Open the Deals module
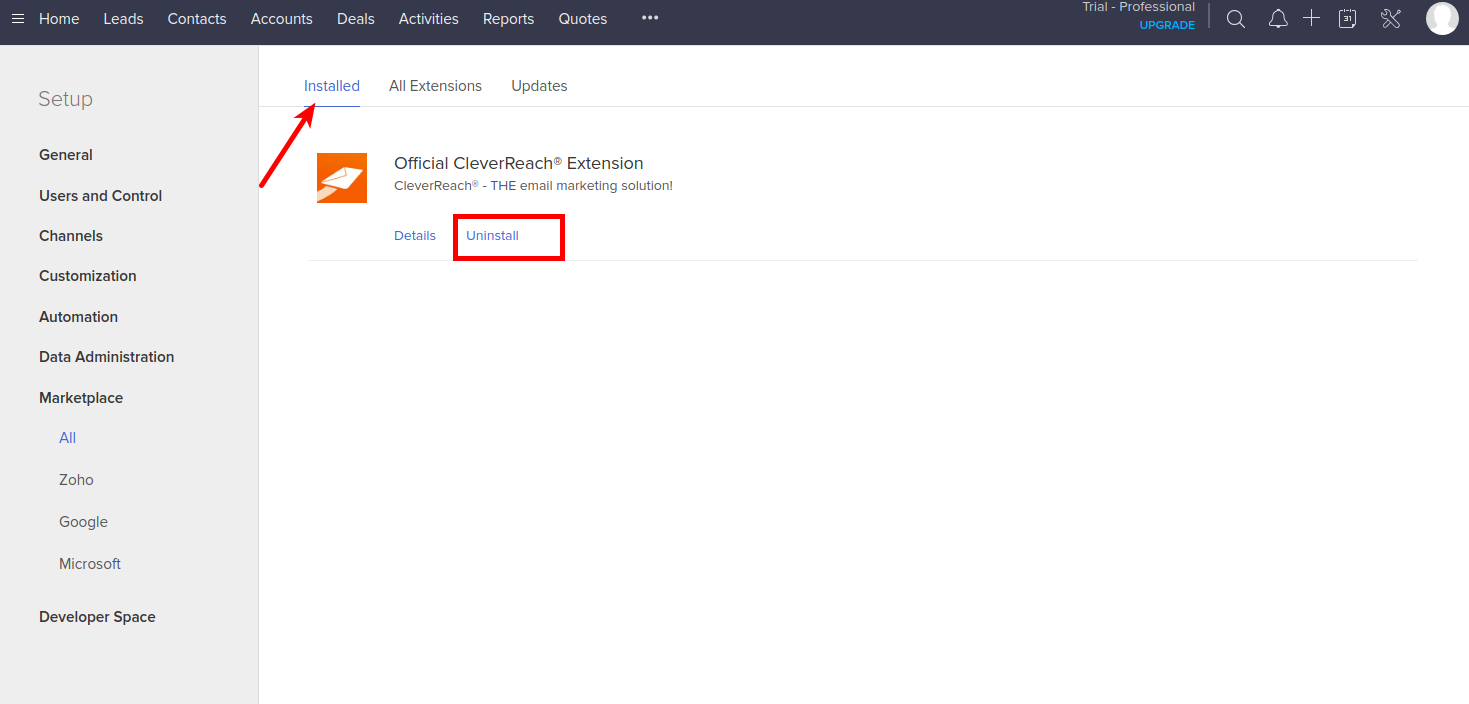Viewport: 1469px width, 704px height. 356,19
